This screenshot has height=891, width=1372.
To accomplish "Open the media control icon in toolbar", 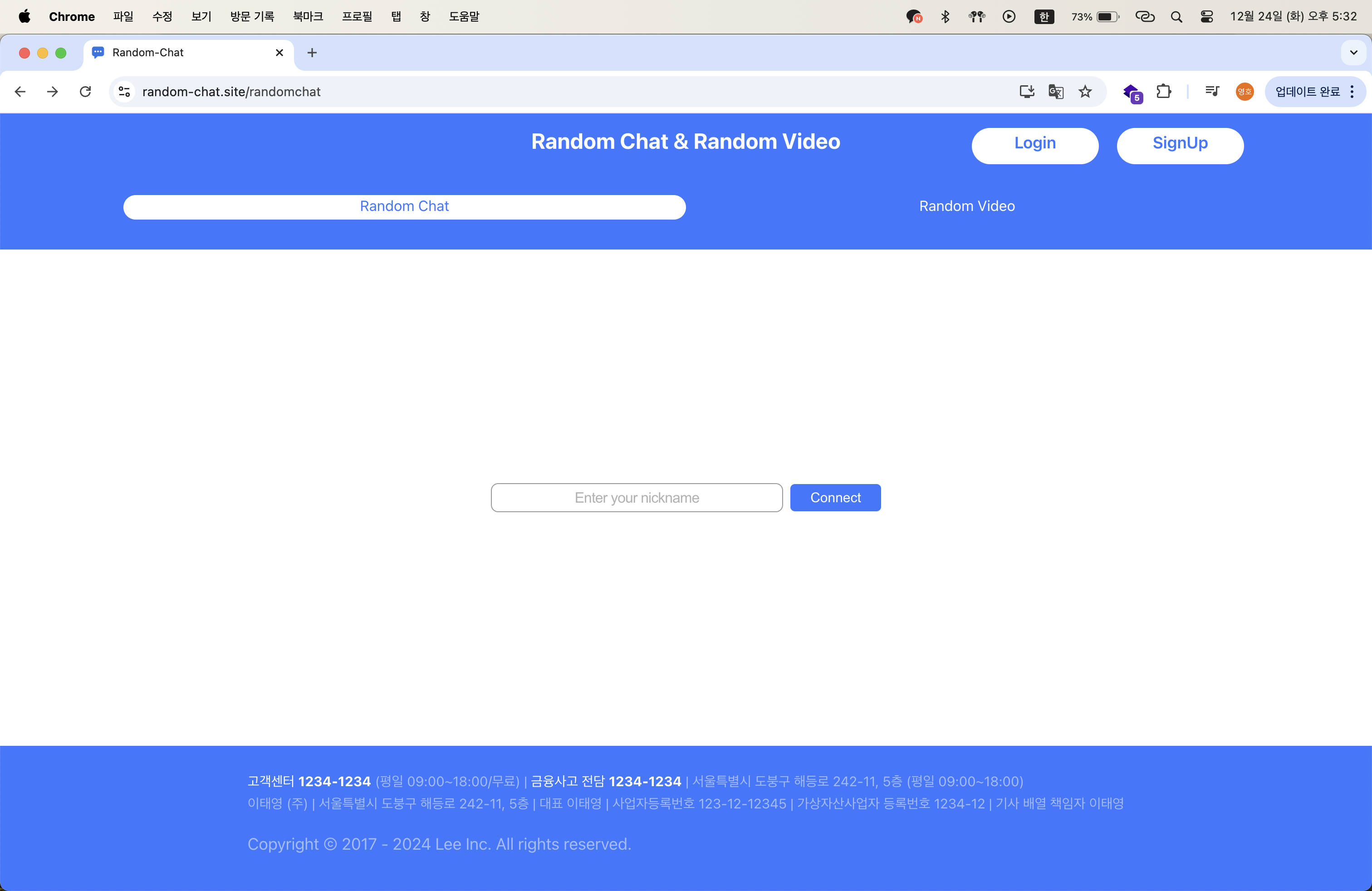I will click(x=1212, y=91).
